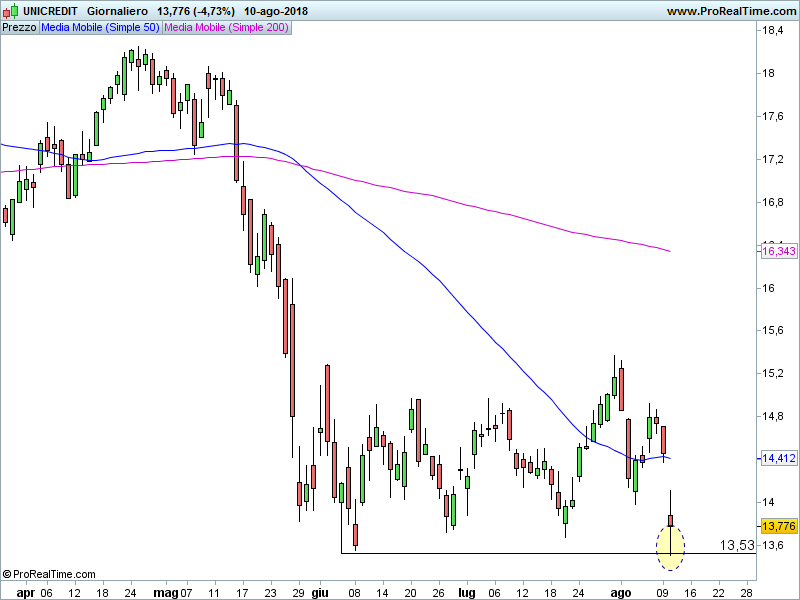The width and height of the screenshot is (800, 600).
Task: Click the 16 price axis label
Action: pyautogui.click(x=768, y=288)
